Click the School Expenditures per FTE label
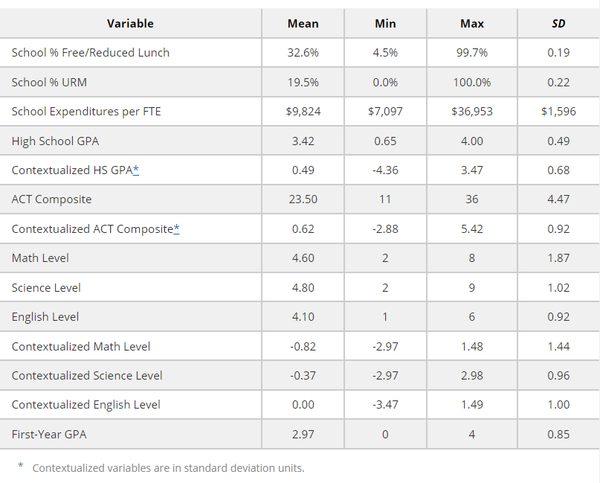Screen dimensions: 600x483 pos(86,111)
